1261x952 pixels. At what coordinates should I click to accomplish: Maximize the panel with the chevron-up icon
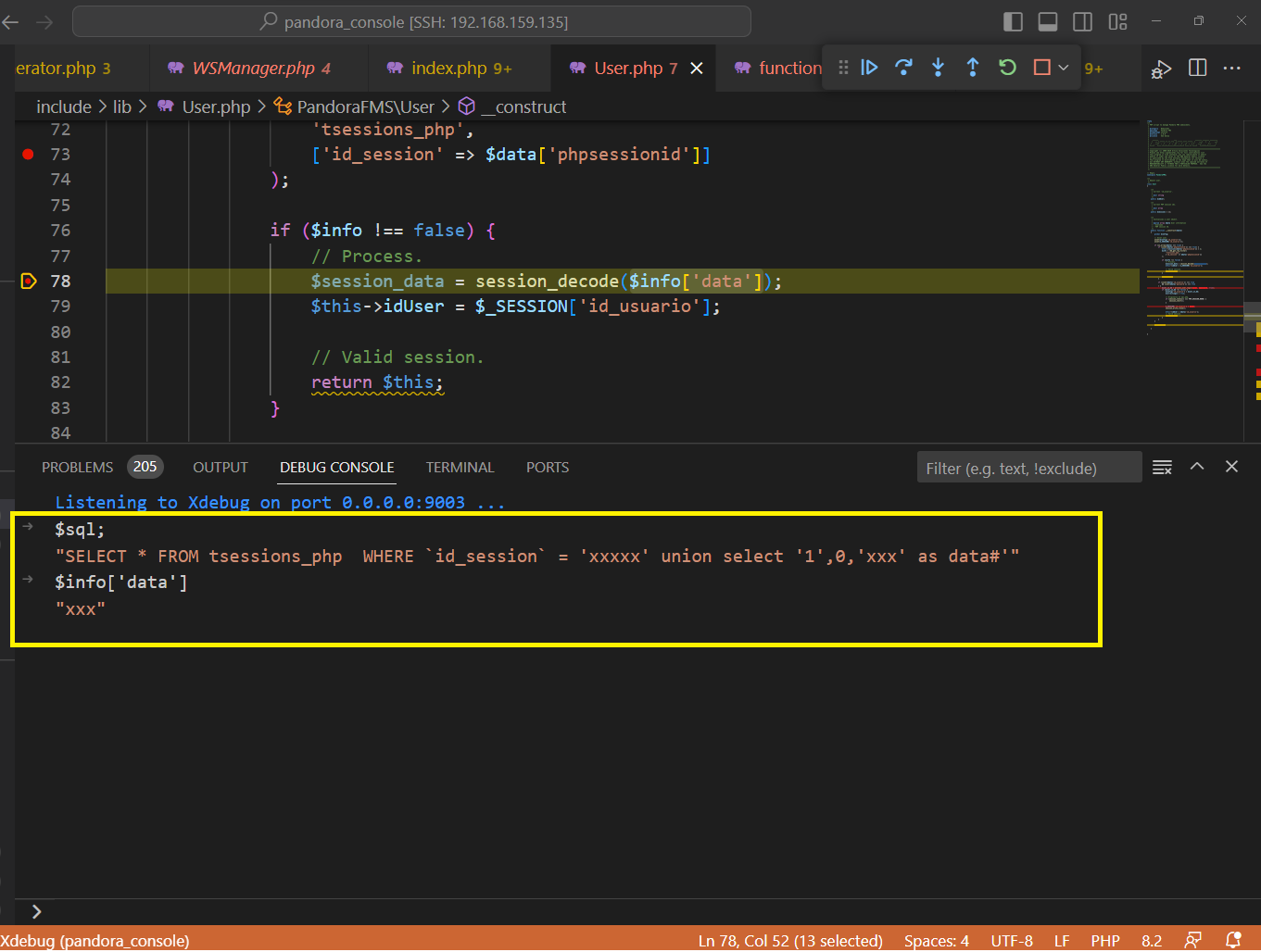coord(1197,467)
